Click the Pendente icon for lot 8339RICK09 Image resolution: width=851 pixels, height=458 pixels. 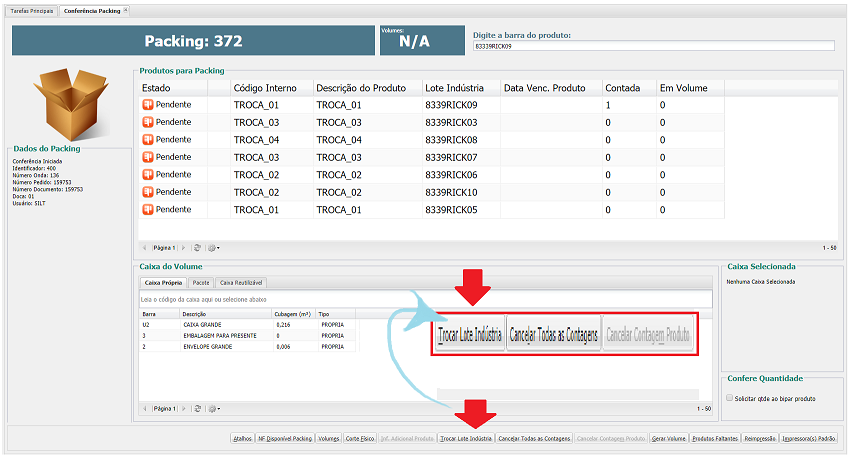click(x=148, y=105)
